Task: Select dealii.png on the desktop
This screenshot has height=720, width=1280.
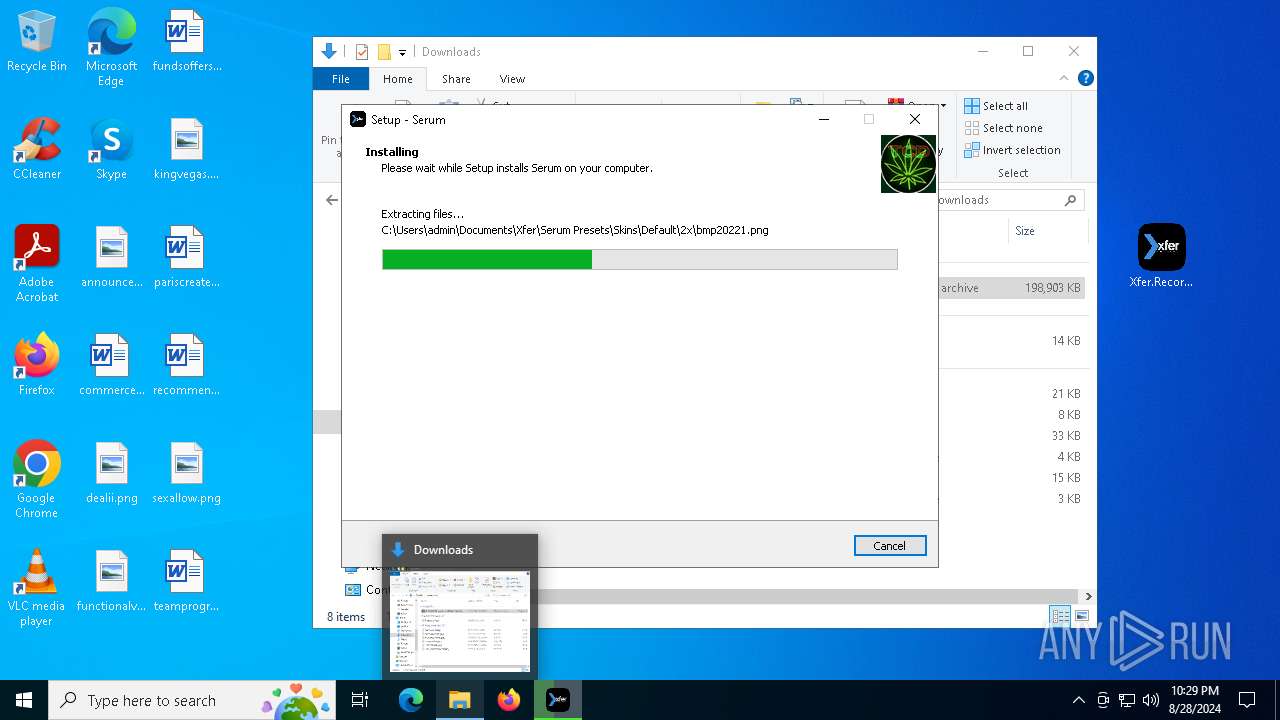Action: click(x=111, y=474)
